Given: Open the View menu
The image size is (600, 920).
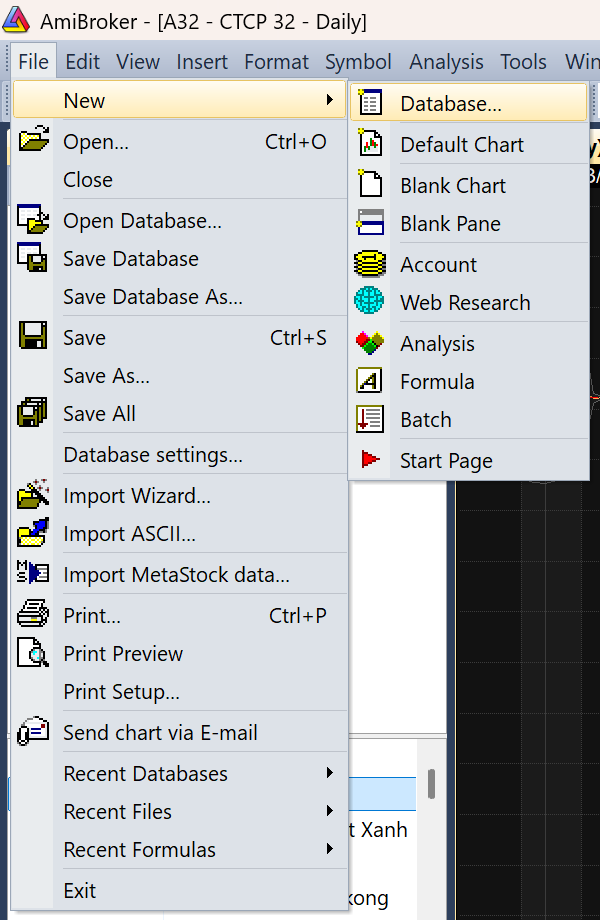Looking at the screenshot, I should 138,62.
